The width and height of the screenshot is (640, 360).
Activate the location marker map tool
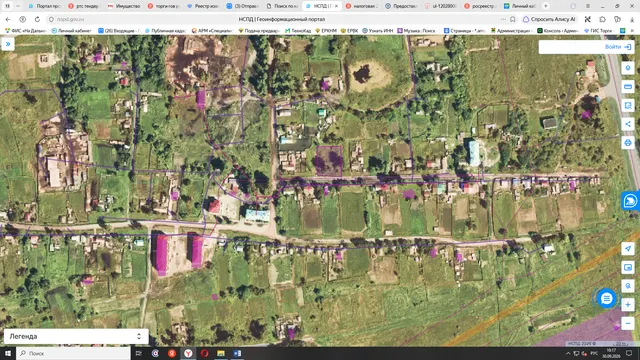pyautogui.click(x=628, y=68)
